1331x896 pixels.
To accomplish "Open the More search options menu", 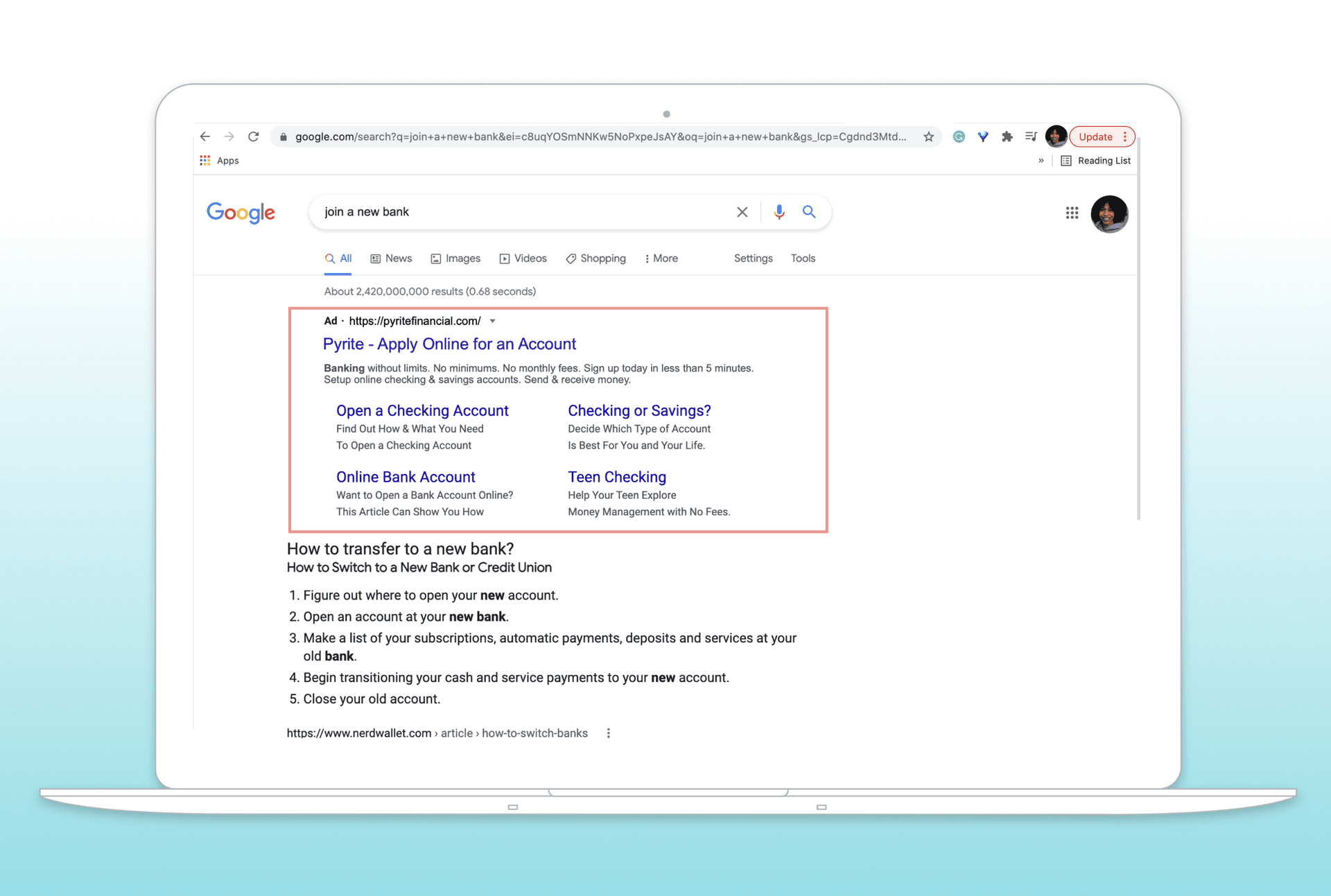I will (661, 258).
